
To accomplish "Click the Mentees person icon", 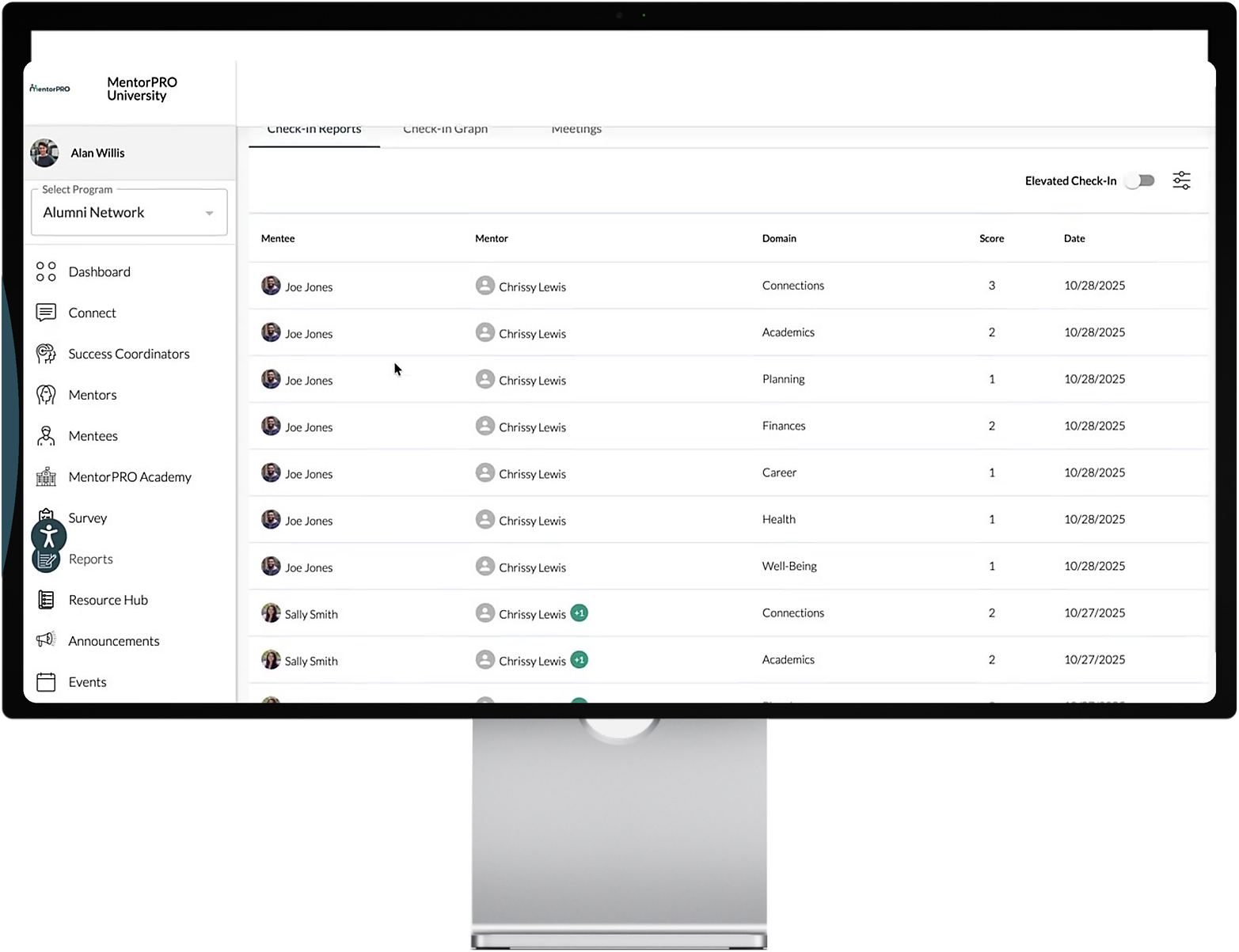I will point(46,436).
